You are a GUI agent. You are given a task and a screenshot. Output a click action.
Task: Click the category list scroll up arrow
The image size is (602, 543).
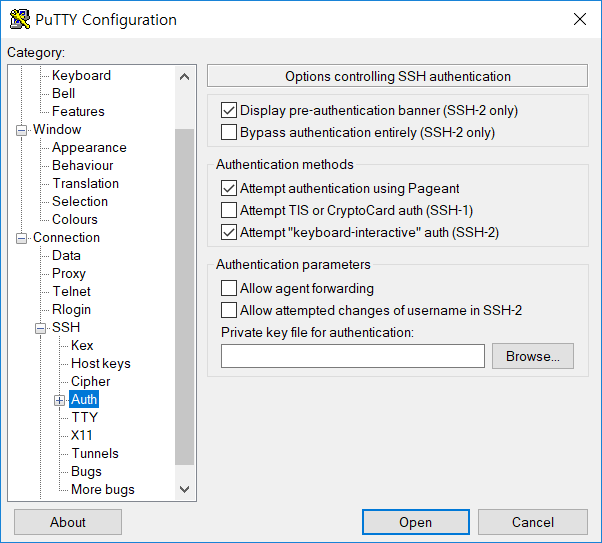[x=184, y=76]
